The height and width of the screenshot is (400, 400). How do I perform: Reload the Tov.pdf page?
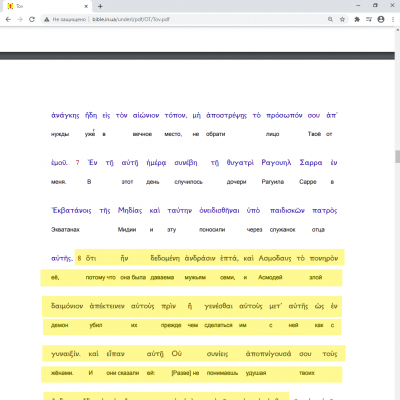[x=32, y=19]
